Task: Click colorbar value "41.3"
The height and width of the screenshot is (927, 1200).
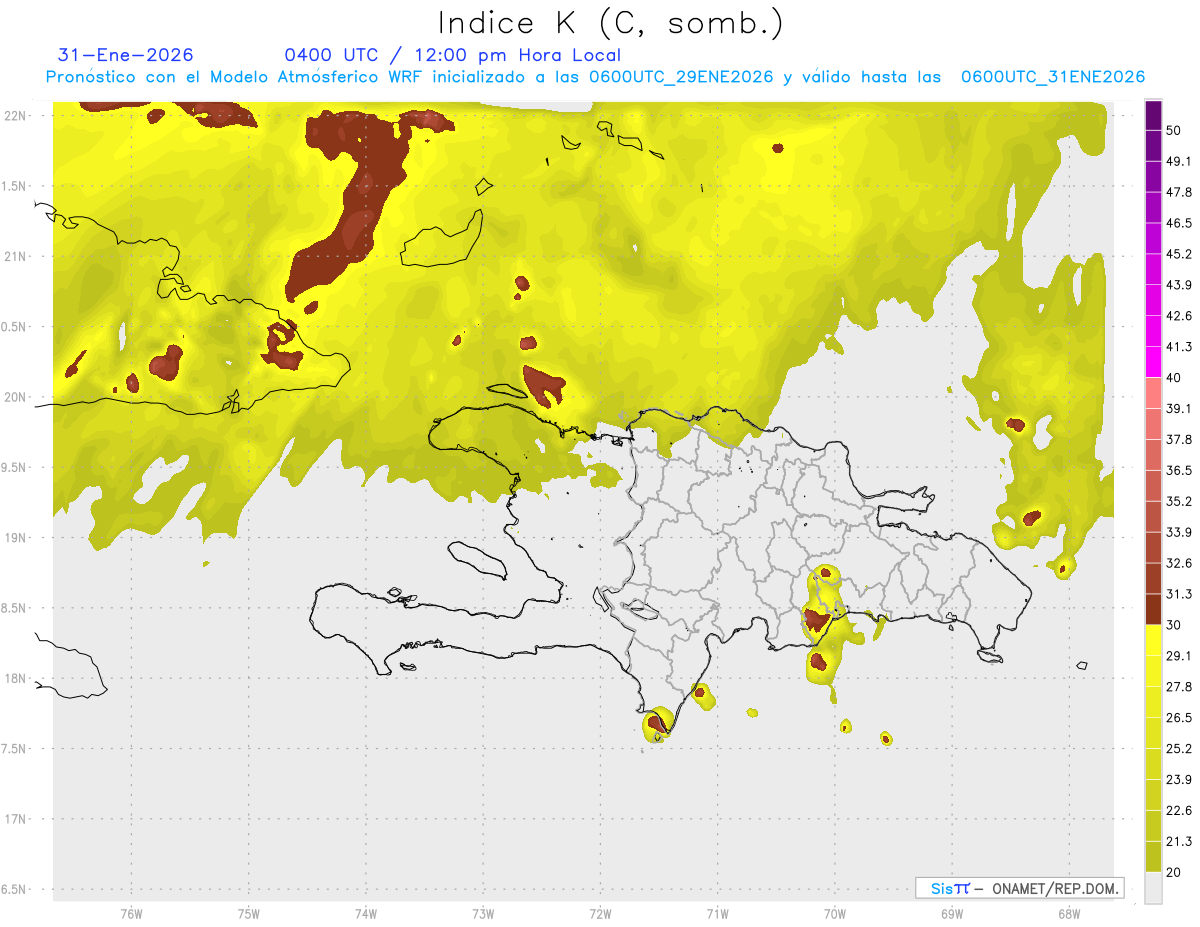Action: tap(1178, 347)
